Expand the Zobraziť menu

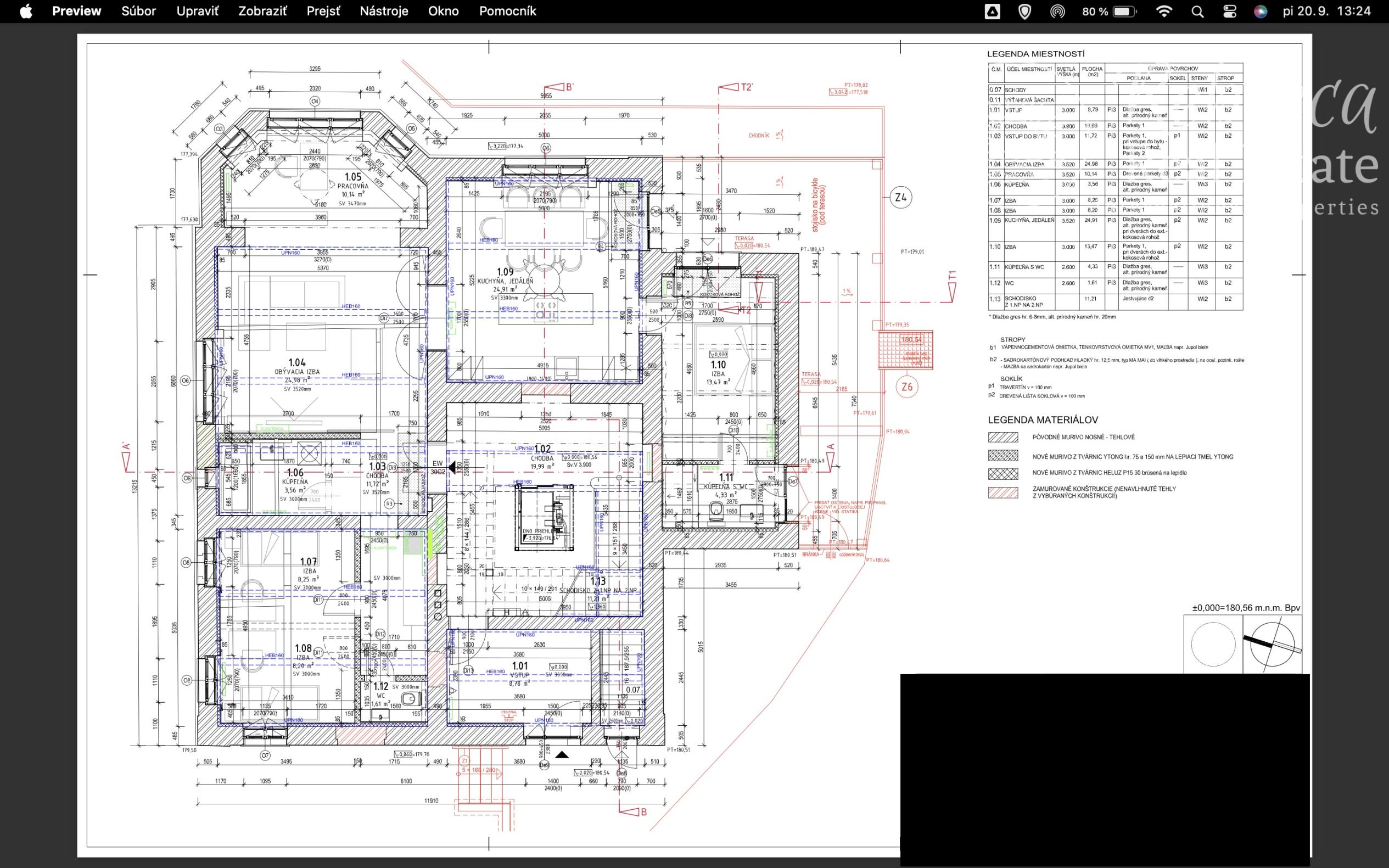coord(262,12)
